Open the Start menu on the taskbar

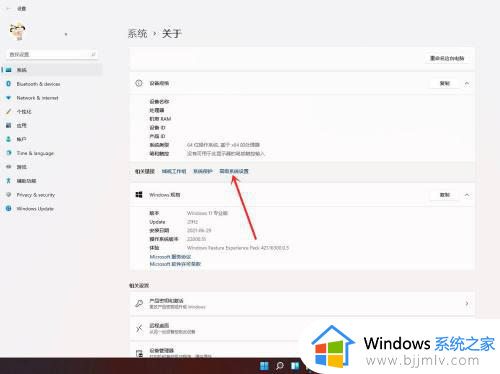pos(264,366)
